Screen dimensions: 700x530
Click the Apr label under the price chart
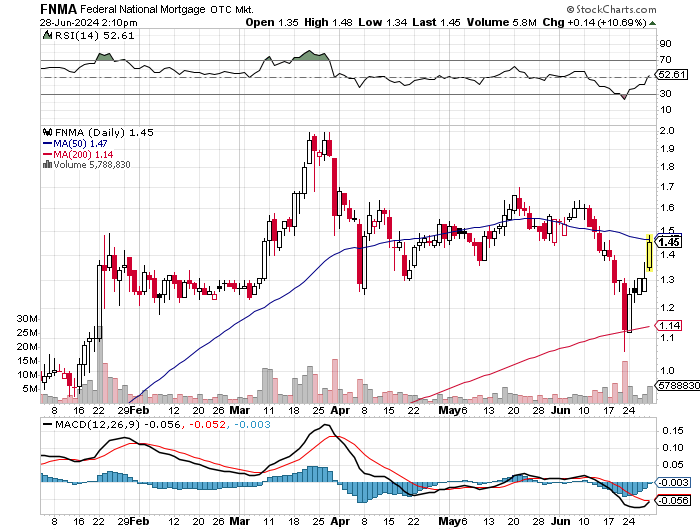click(x=340, y=410)
